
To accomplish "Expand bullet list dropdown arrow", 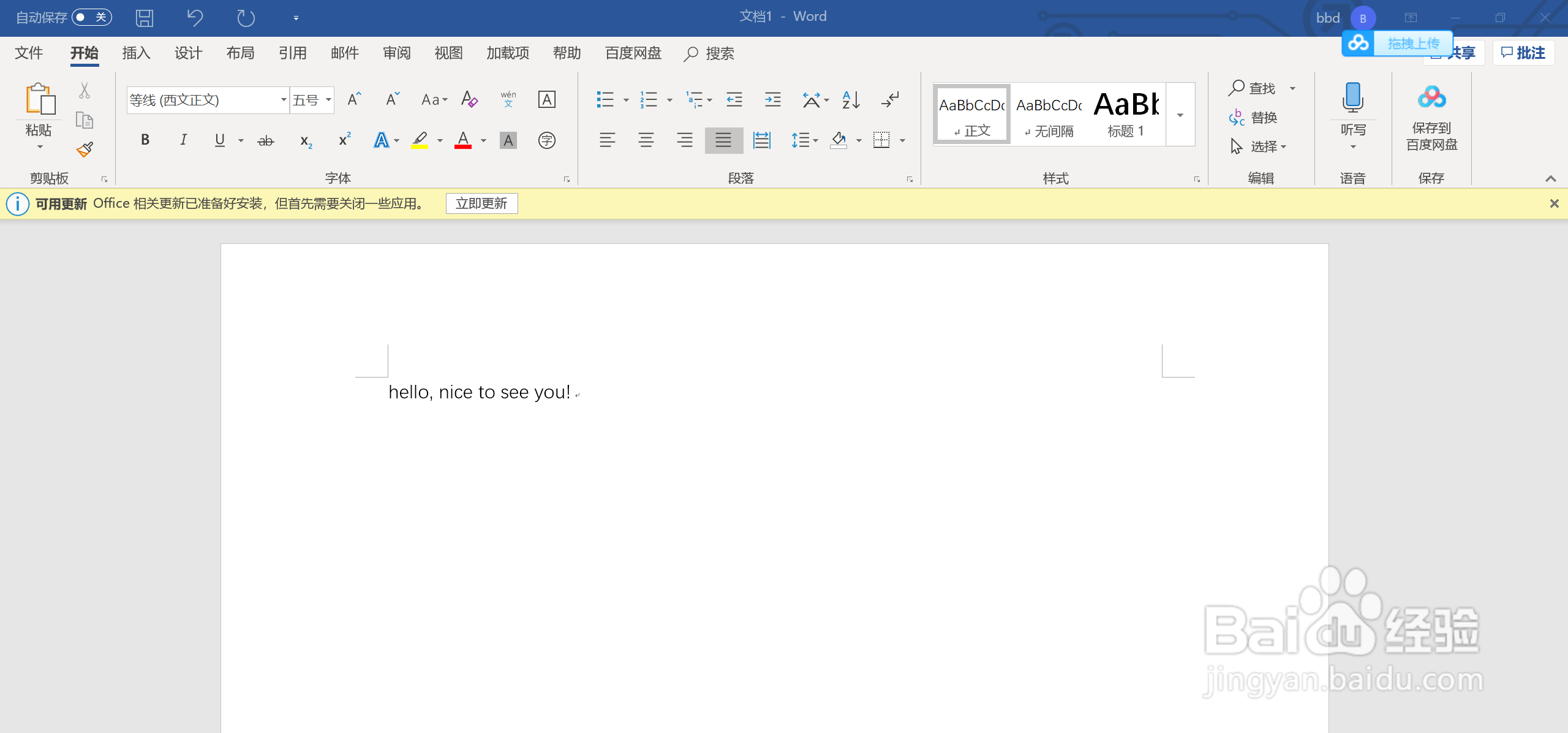I will [x=626, y=100].
